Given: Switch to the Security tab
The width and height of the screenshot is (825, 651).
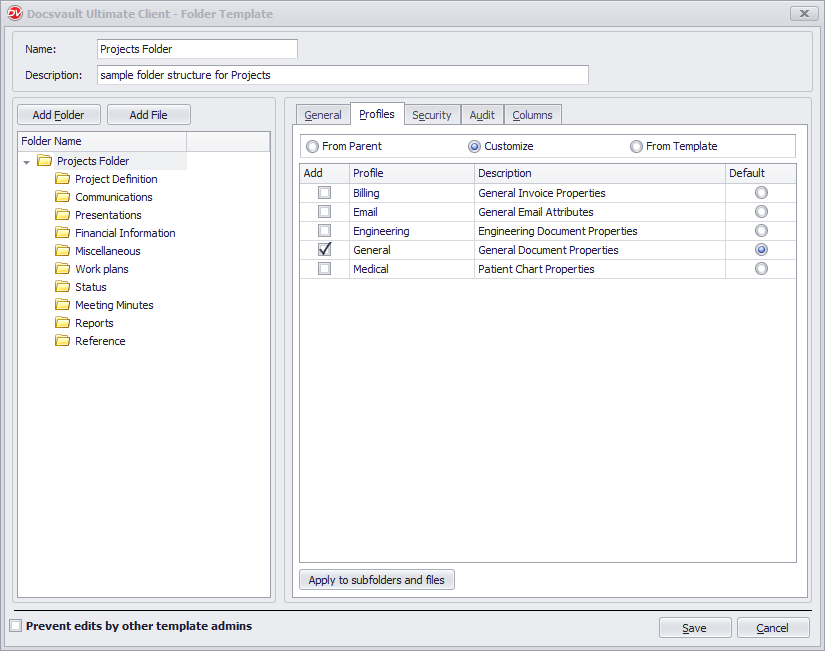Looking at the screenshot, I should coord(432,115).
